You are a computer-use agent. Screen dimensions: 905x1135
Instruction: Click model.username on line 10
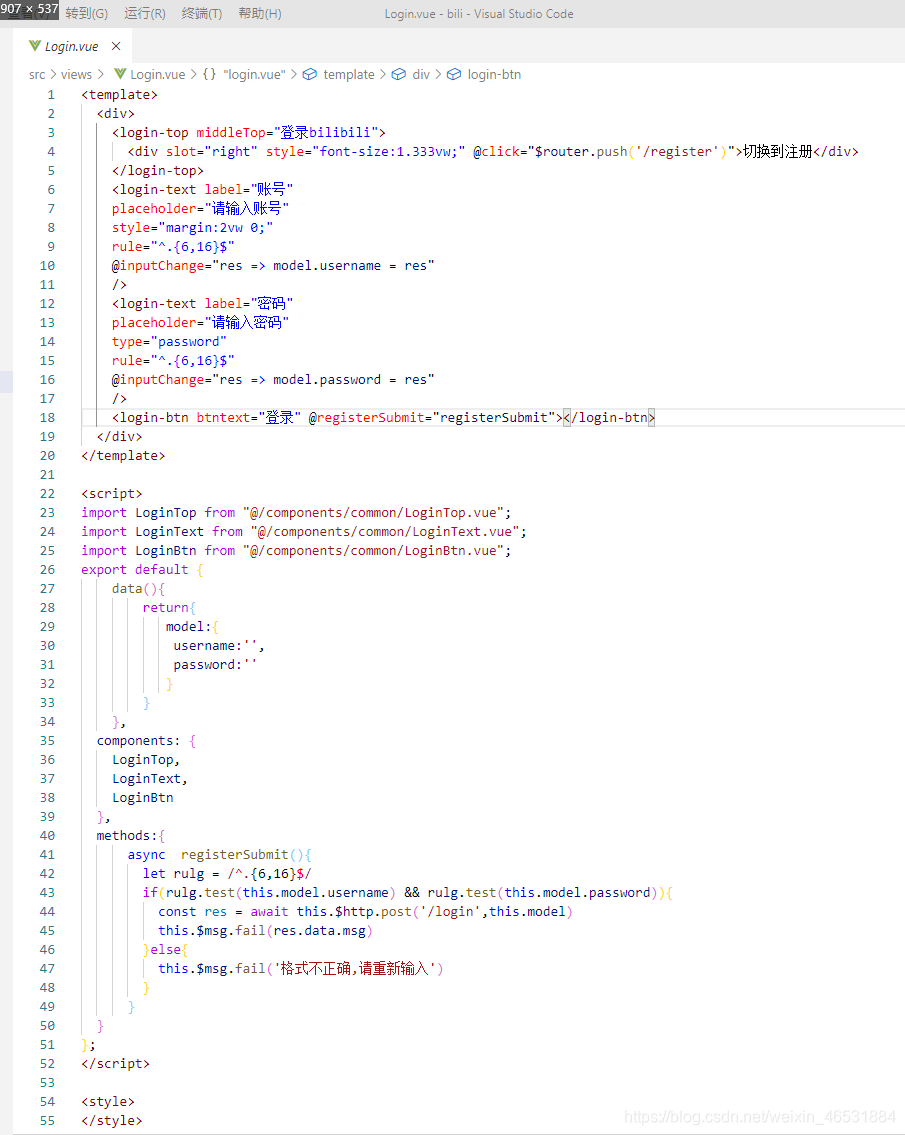[x=327, y=266]
